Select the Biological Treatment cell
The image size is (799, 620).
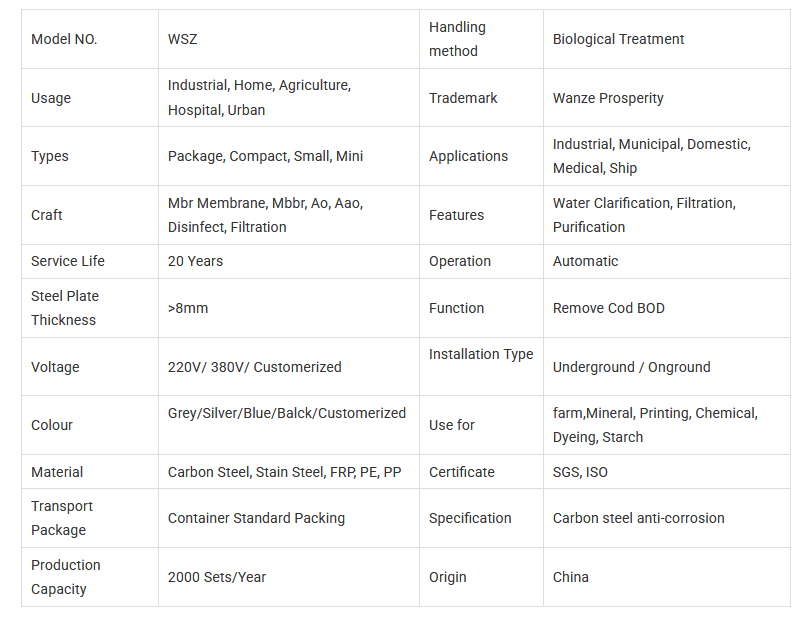[x=618, y=39]
